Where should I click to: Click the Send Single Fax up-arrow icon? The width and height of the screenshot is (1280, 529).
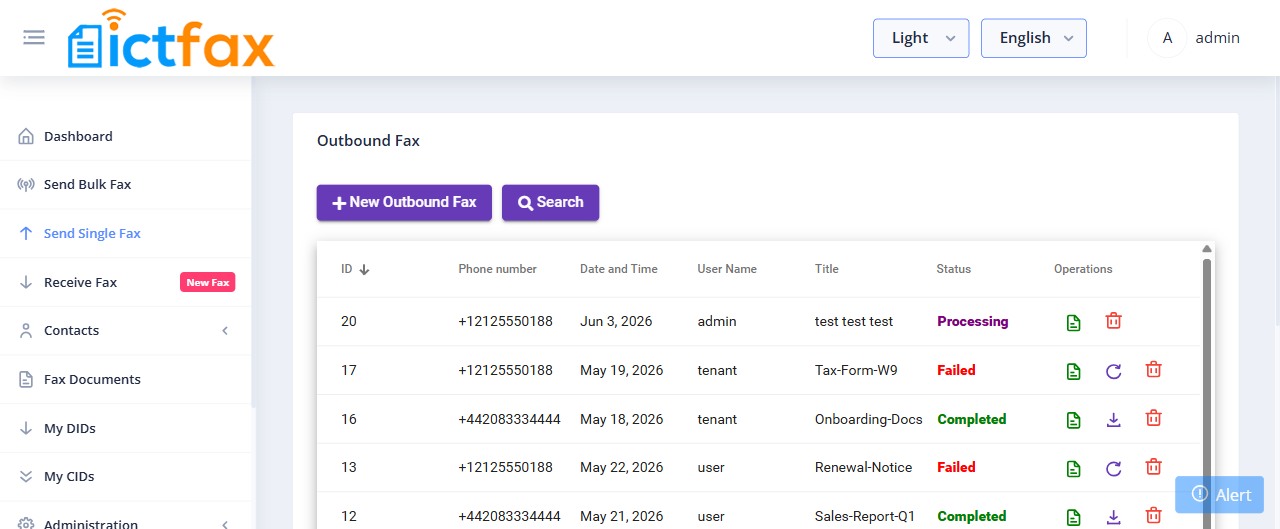coord(26,233)
